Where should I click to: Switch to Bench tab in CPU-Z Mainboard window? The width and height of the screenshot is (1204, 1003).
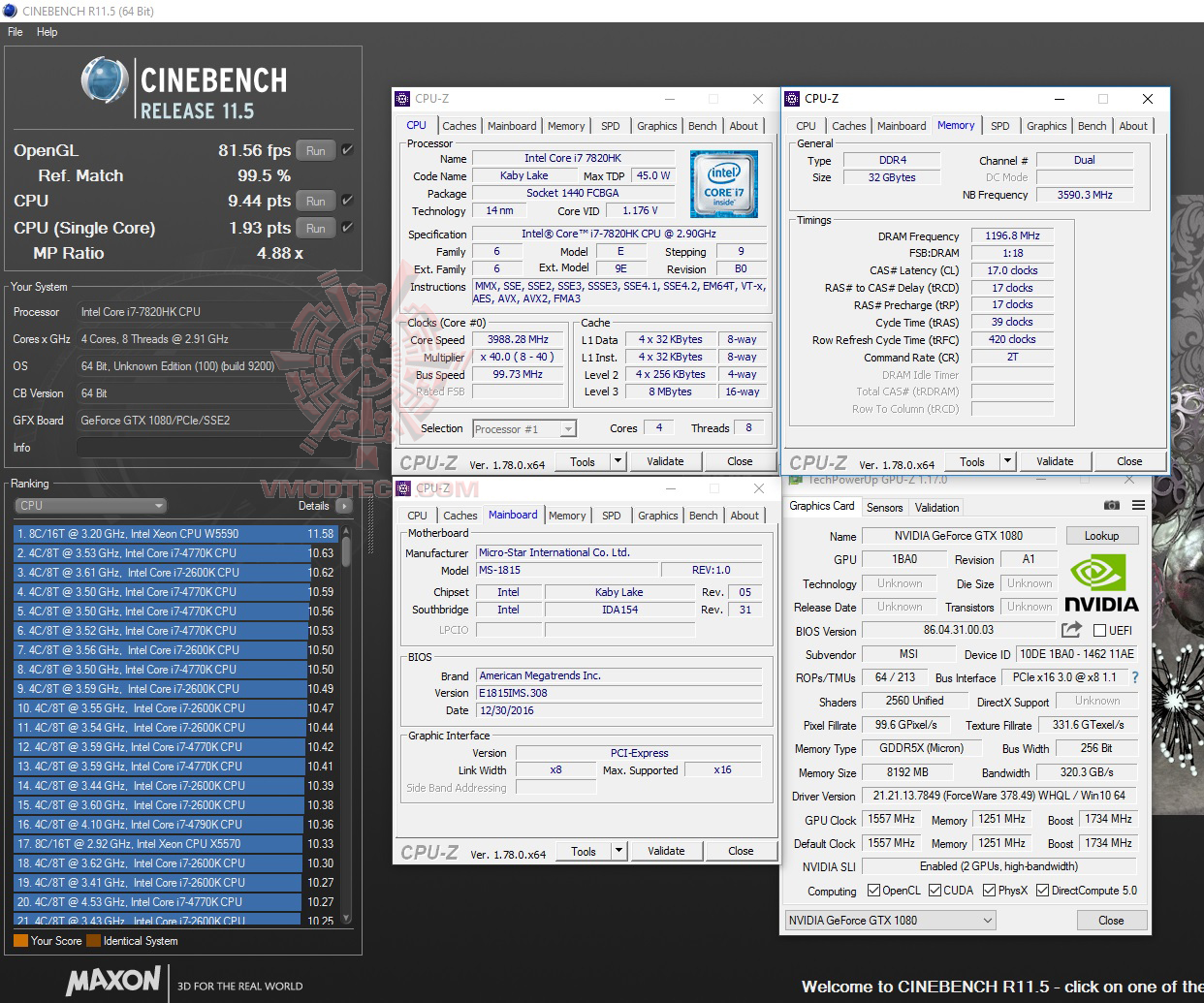click(704, 516)
